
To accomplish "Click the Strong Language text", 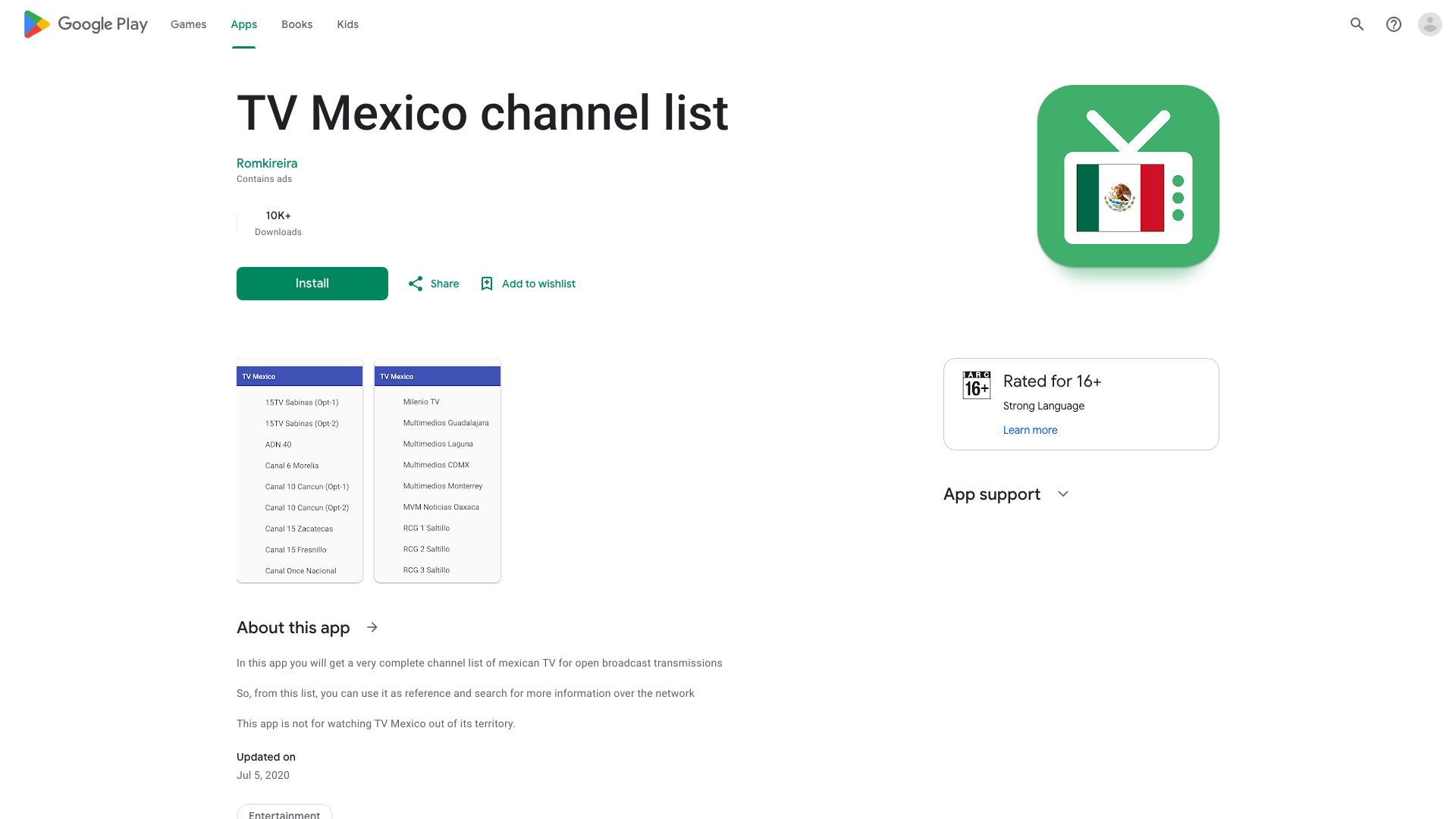I will click(x=1043, y=406).
